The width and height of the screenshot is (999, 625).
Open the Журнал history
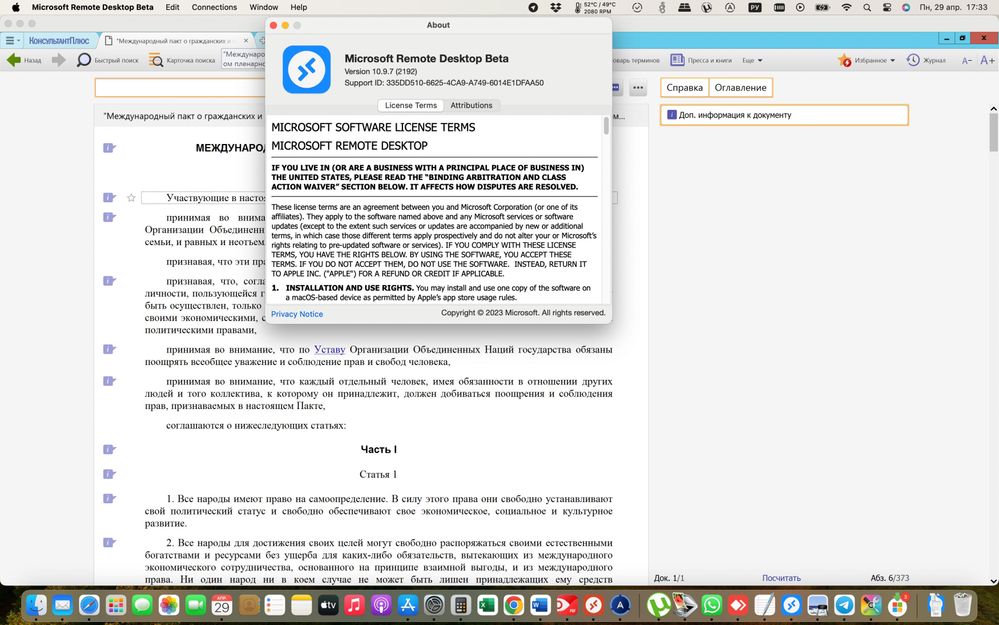926,60
